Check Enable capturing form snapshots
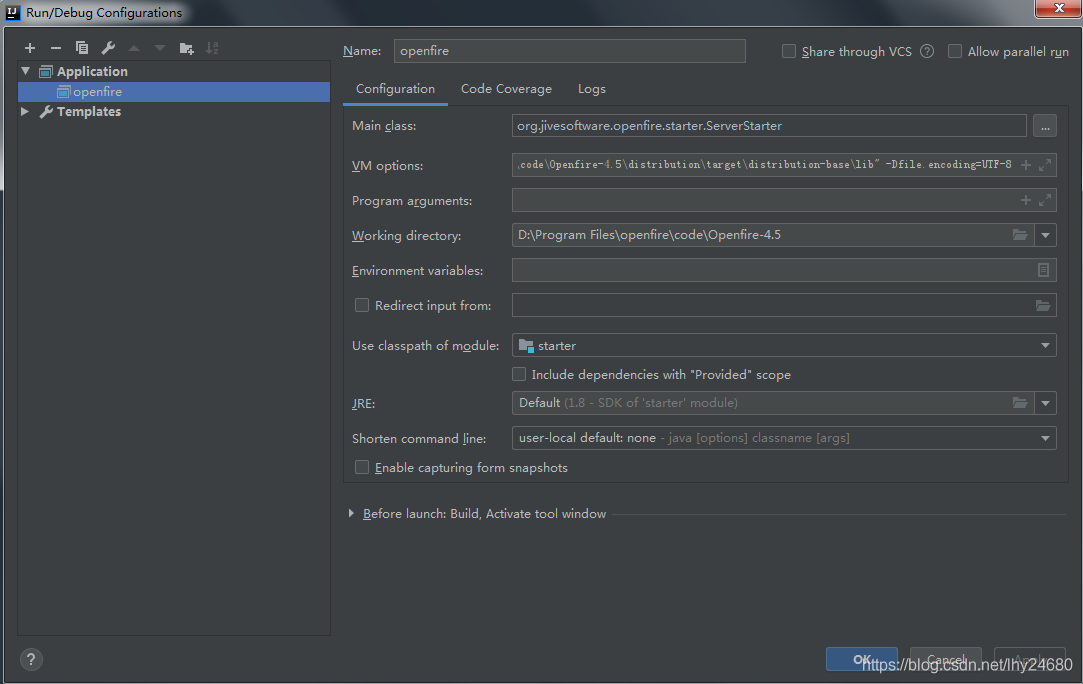 [x=362, y=467]
